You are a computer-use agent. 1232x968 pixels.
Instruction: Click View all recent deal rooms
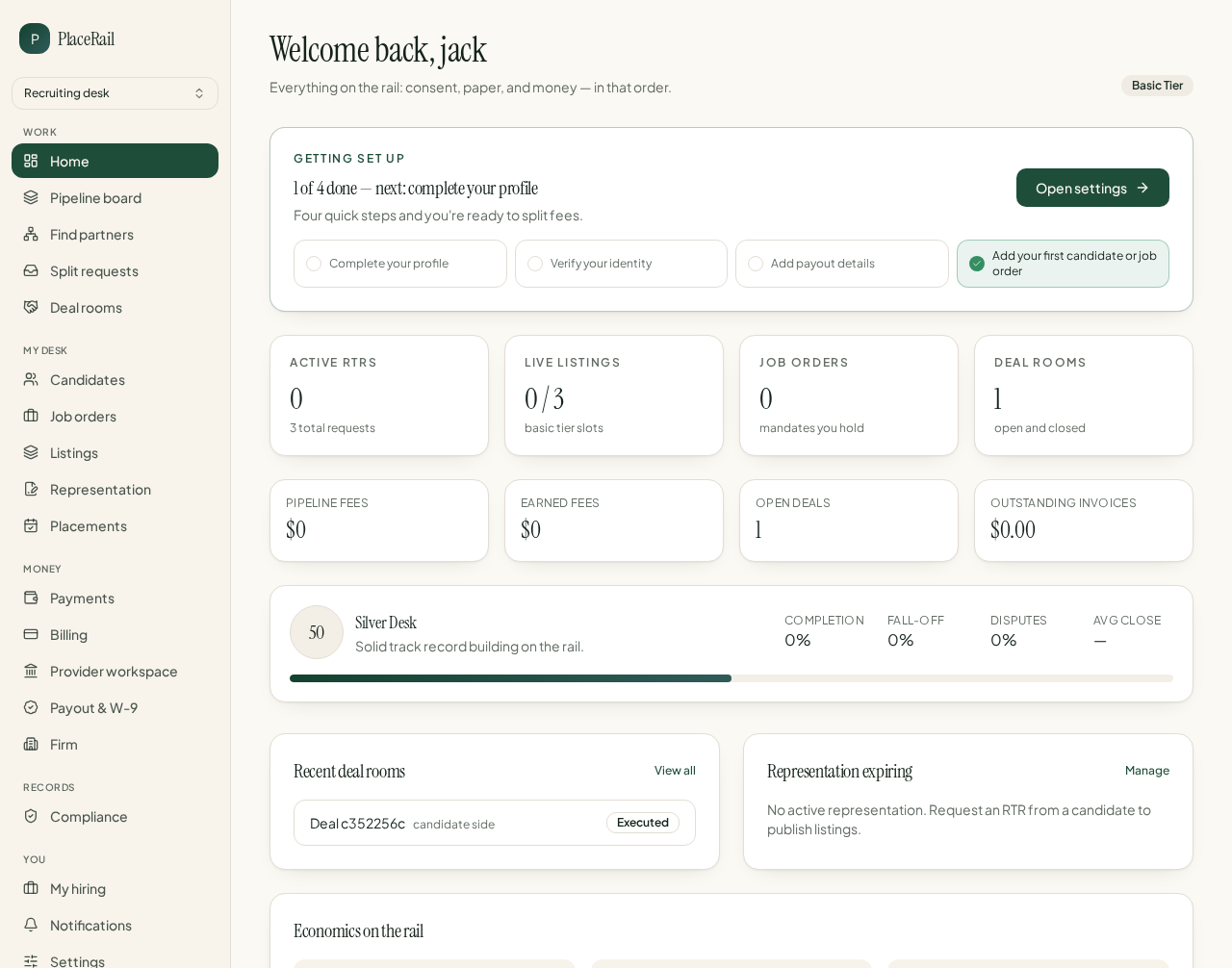click(x=675, y=771)
